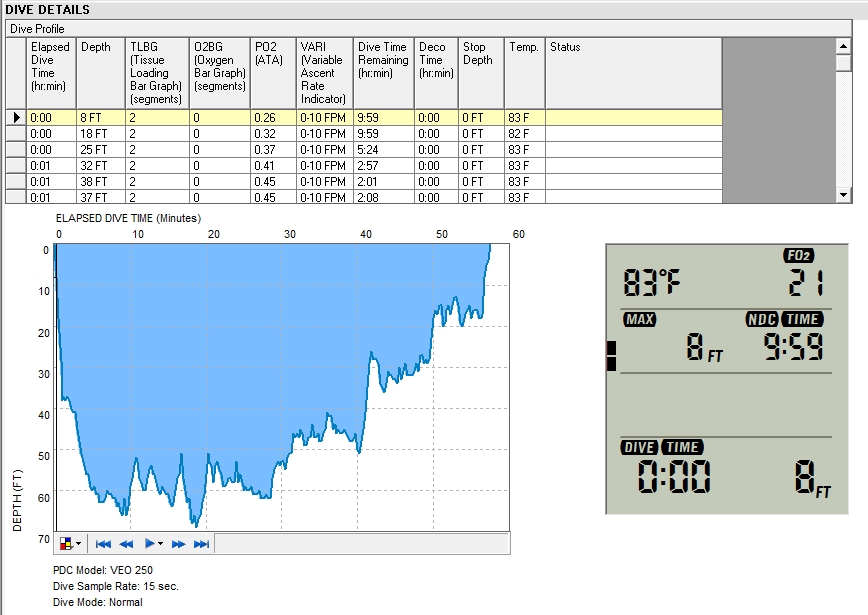Click the '37 FT' depth cell

pos(101,197)
